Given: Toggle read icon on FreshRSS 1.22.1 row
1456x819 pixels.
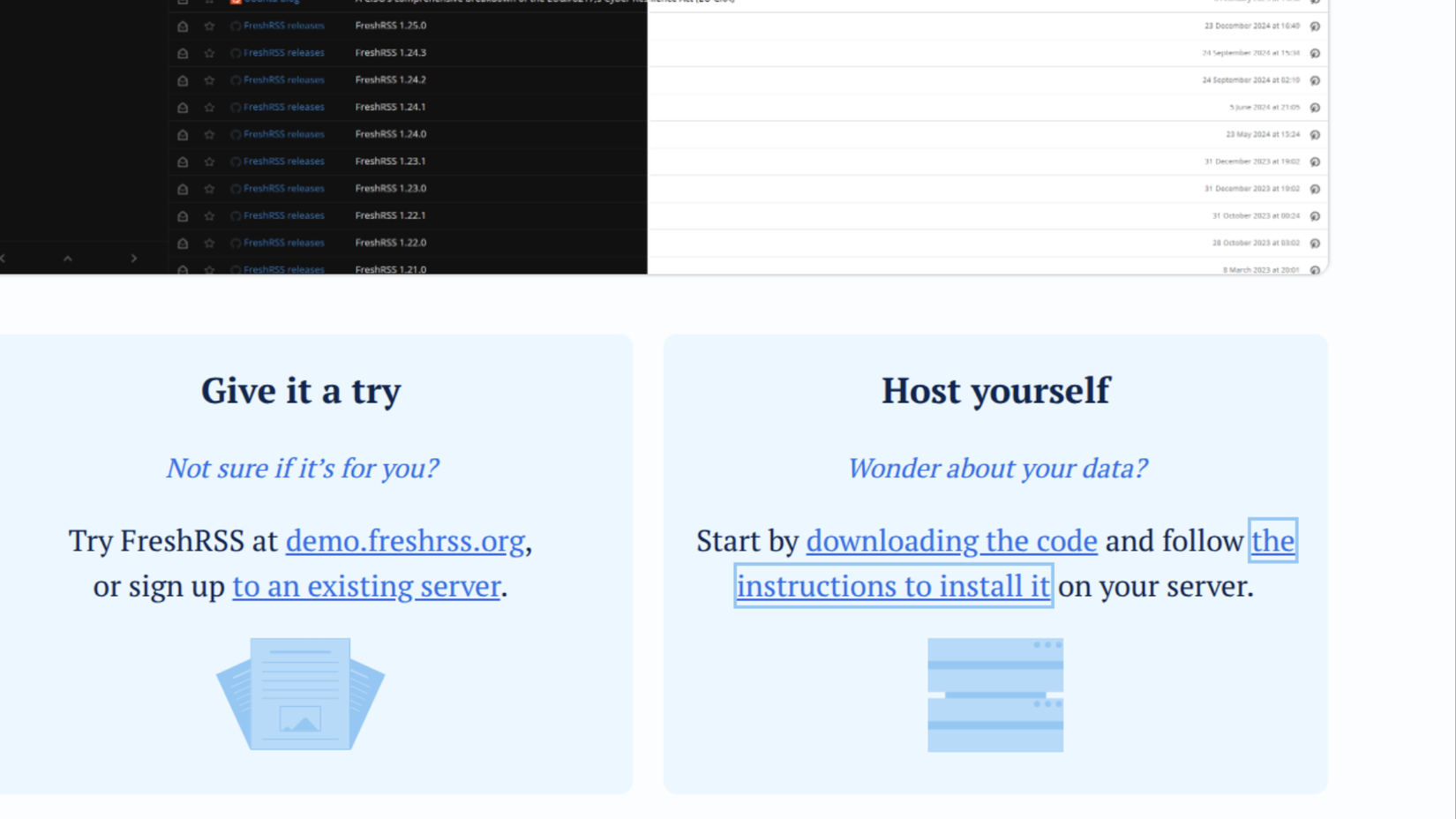Looking at the screenshot, I should tap(183, 216).
